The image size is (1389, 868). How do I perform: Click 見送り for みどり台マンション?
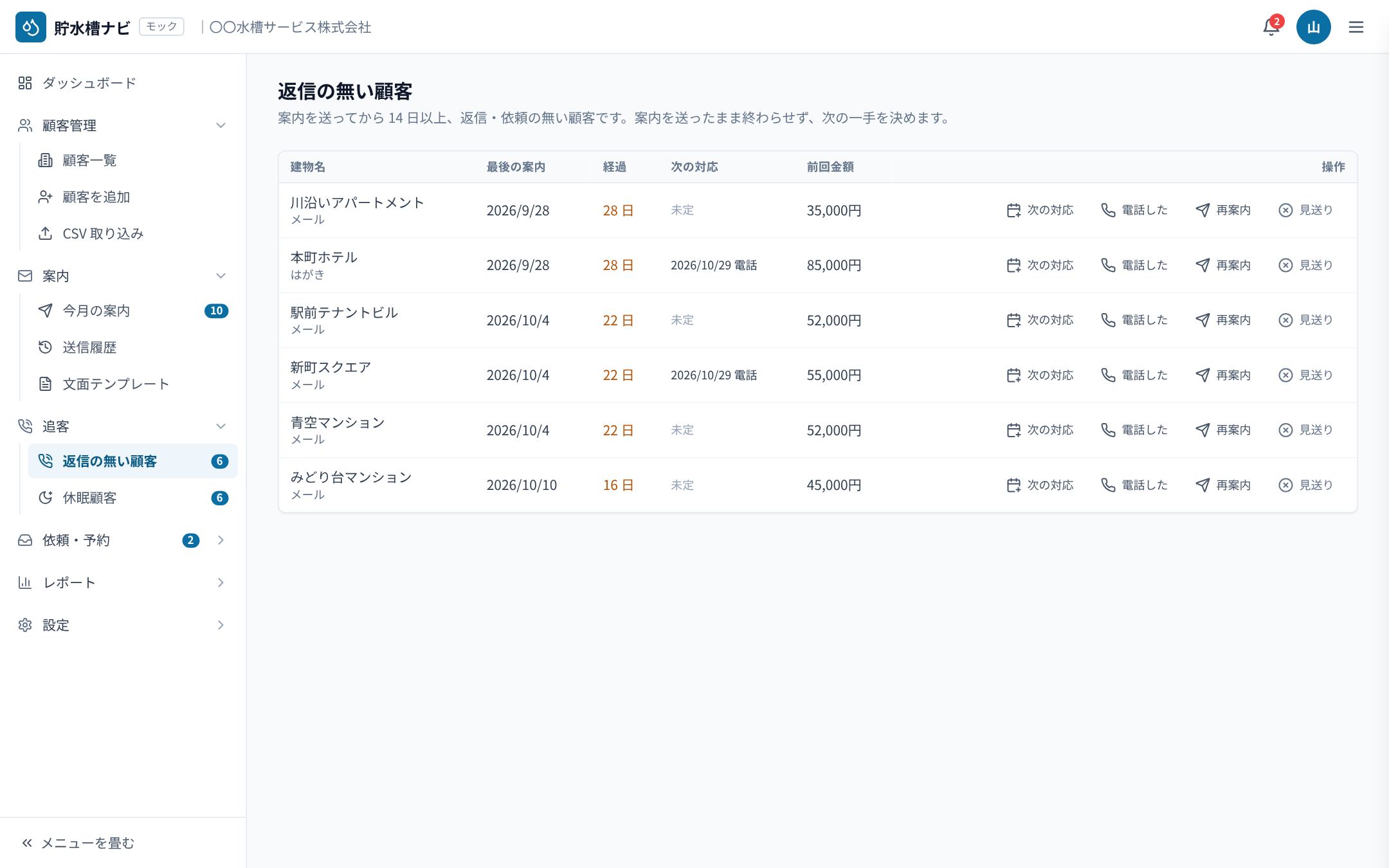[1305, 485]
